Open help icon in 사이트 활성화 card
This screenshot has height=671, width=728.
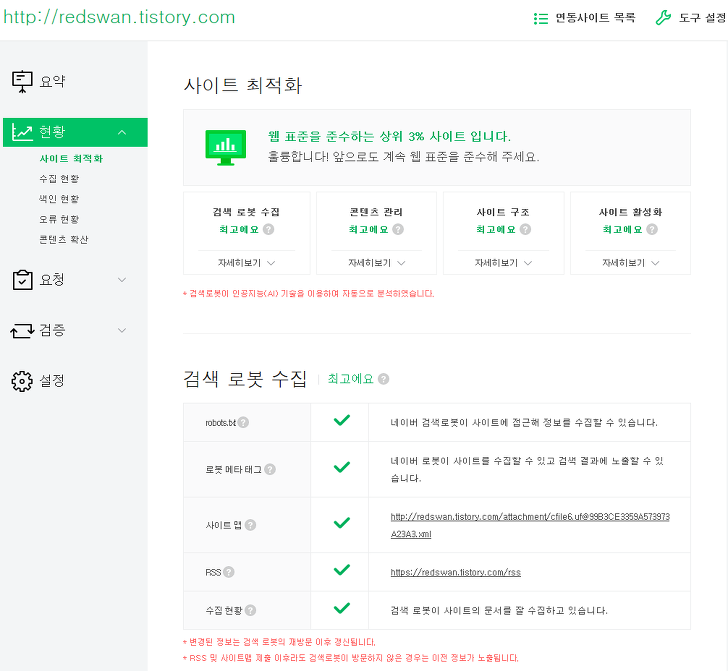pyautogui.click(x=652, y=229)
